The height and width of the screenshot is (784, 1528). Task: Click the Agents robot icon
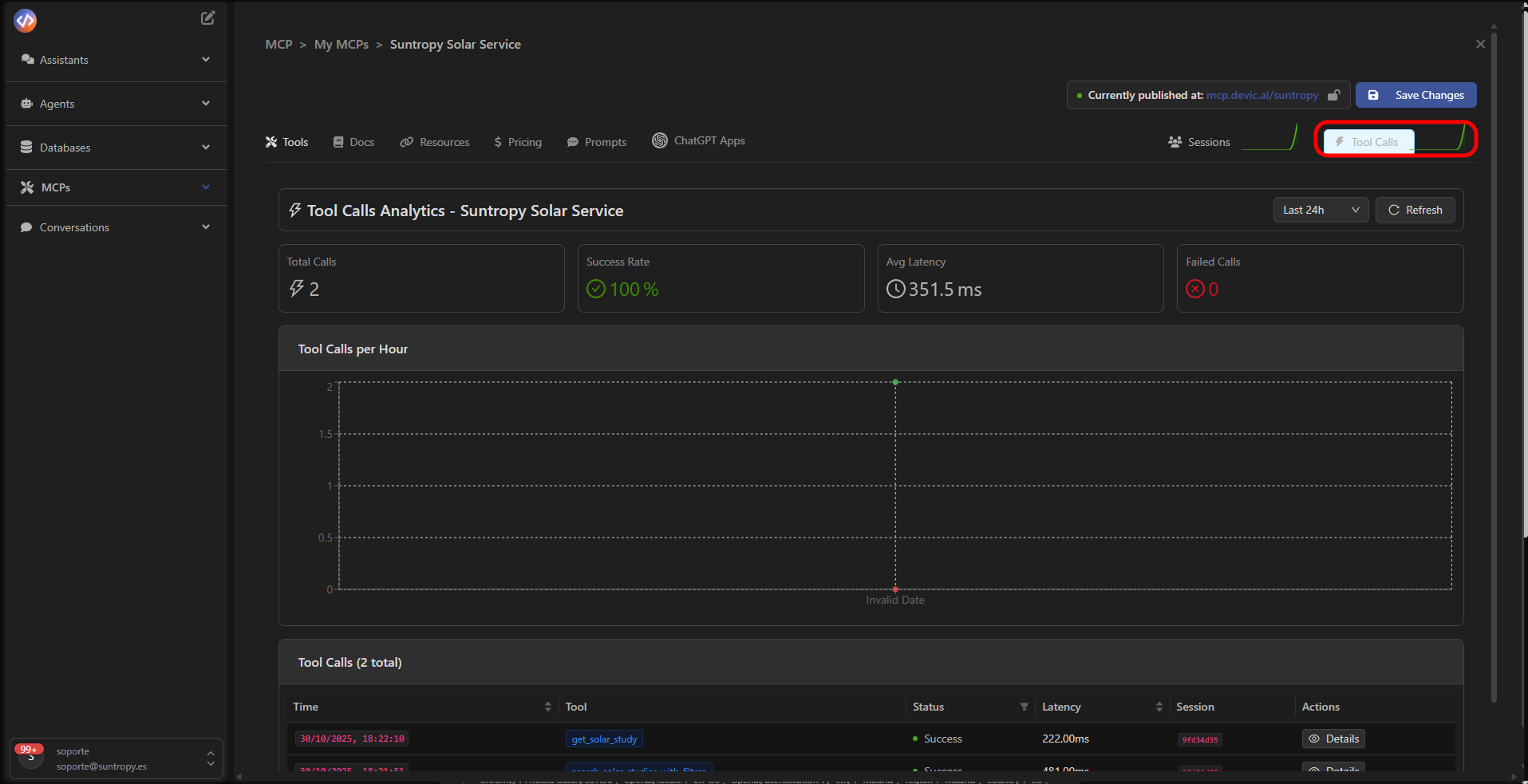click(x=26, y=104)
